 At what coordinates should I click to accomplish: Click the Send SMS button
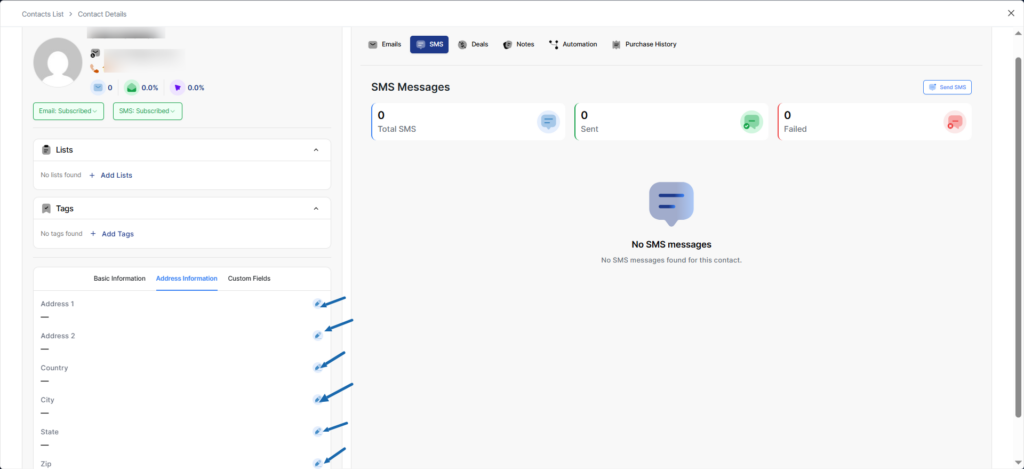click(x=947, y=88)
